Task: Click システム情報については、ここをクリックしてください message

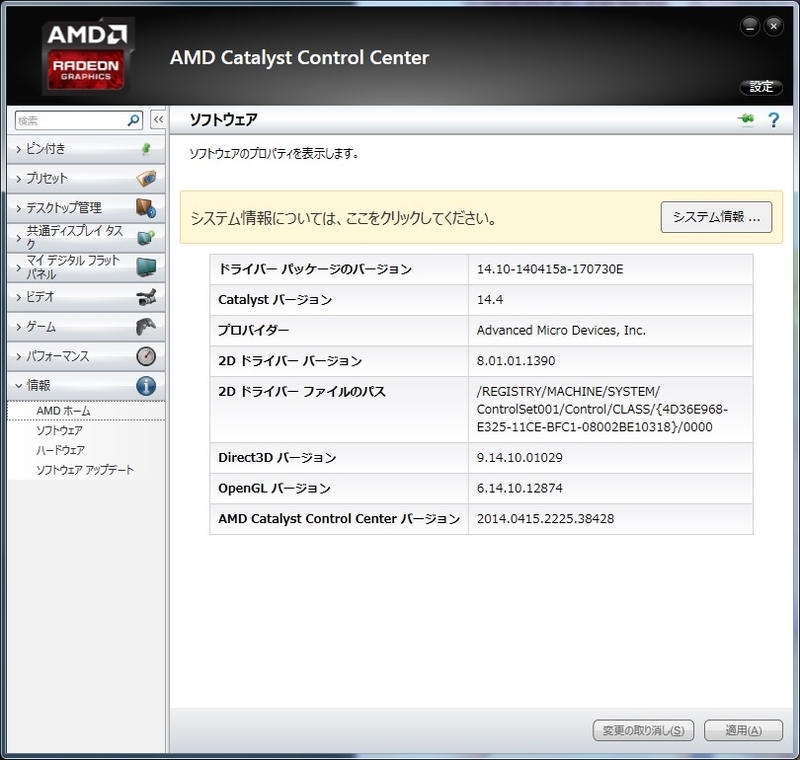Action: 343,218
